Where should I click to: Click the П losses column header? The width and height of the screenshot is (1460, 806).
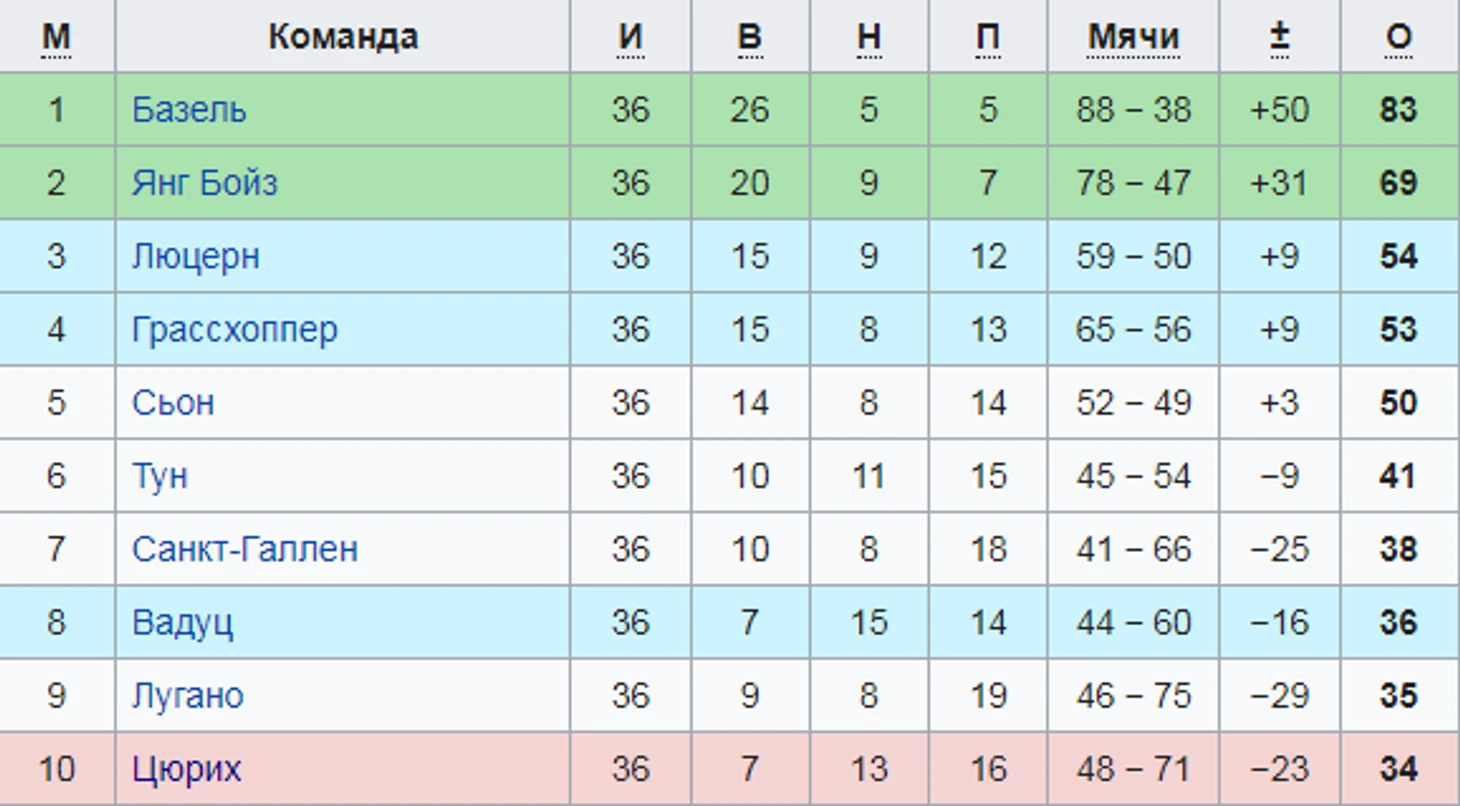(x=988, y=37)
